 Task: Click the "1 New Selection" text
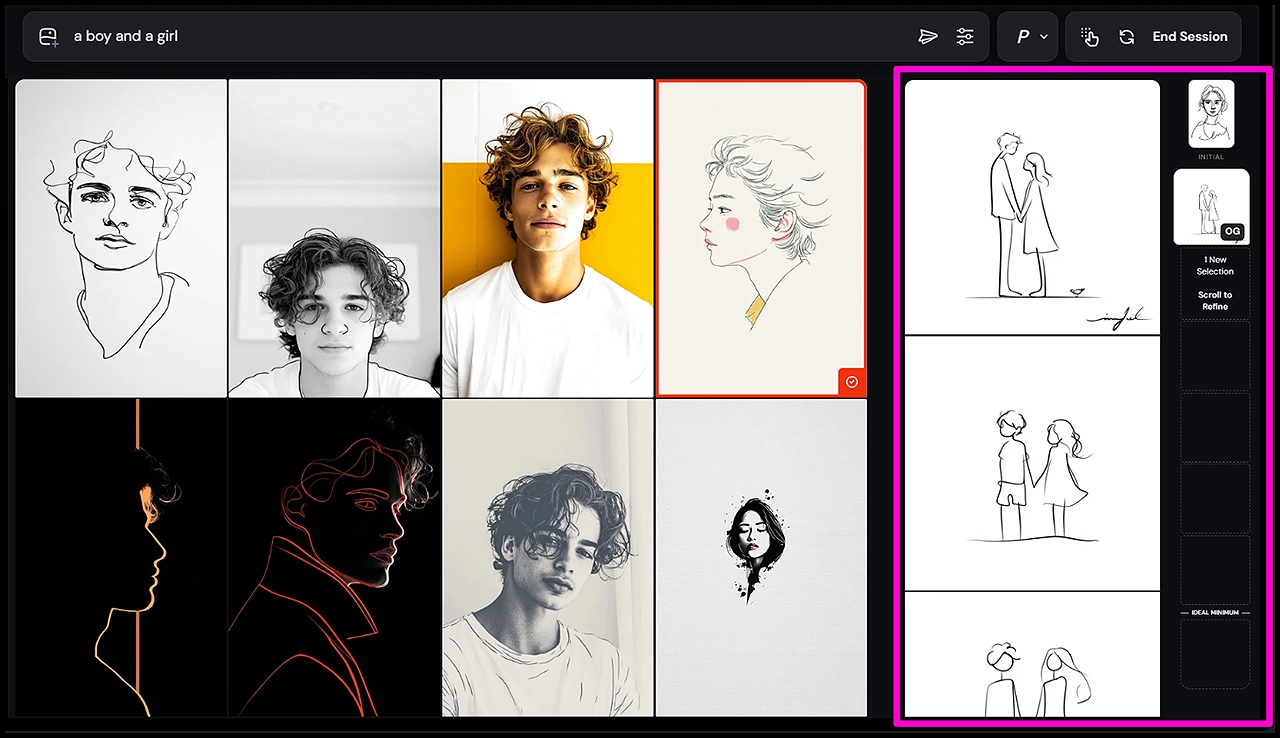point(1215,265)
